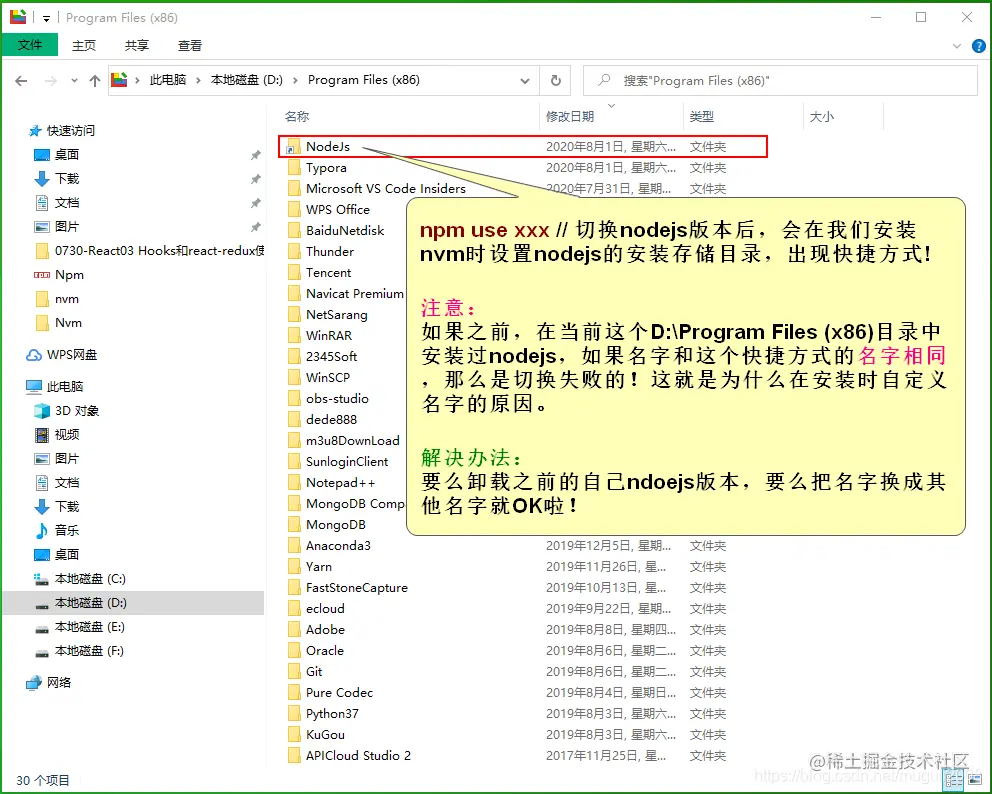Open the recent locations dropdown
This screenshot has height=794, width=992.
click(74, 81)
